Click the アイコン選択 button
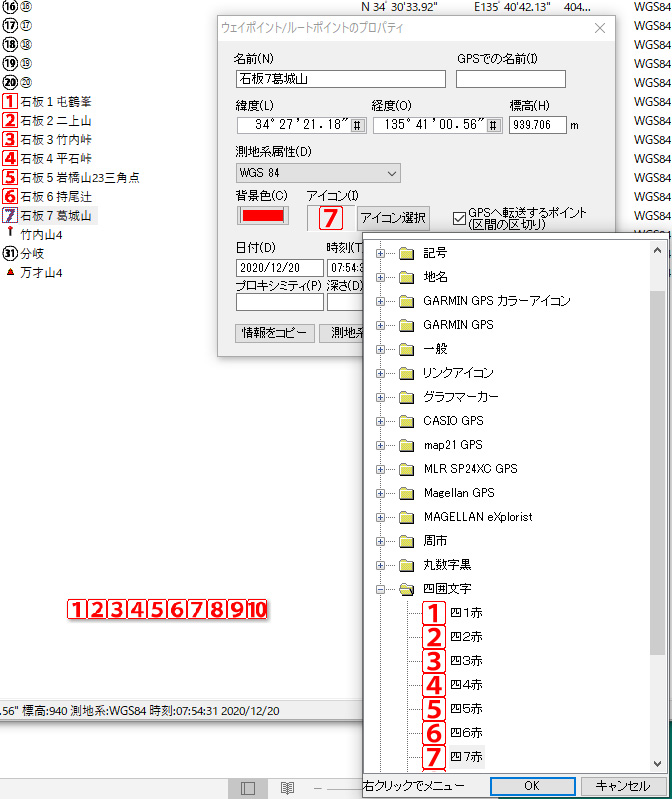The width and height of the screenshot is (672, 799). click(x=394, y=217)
